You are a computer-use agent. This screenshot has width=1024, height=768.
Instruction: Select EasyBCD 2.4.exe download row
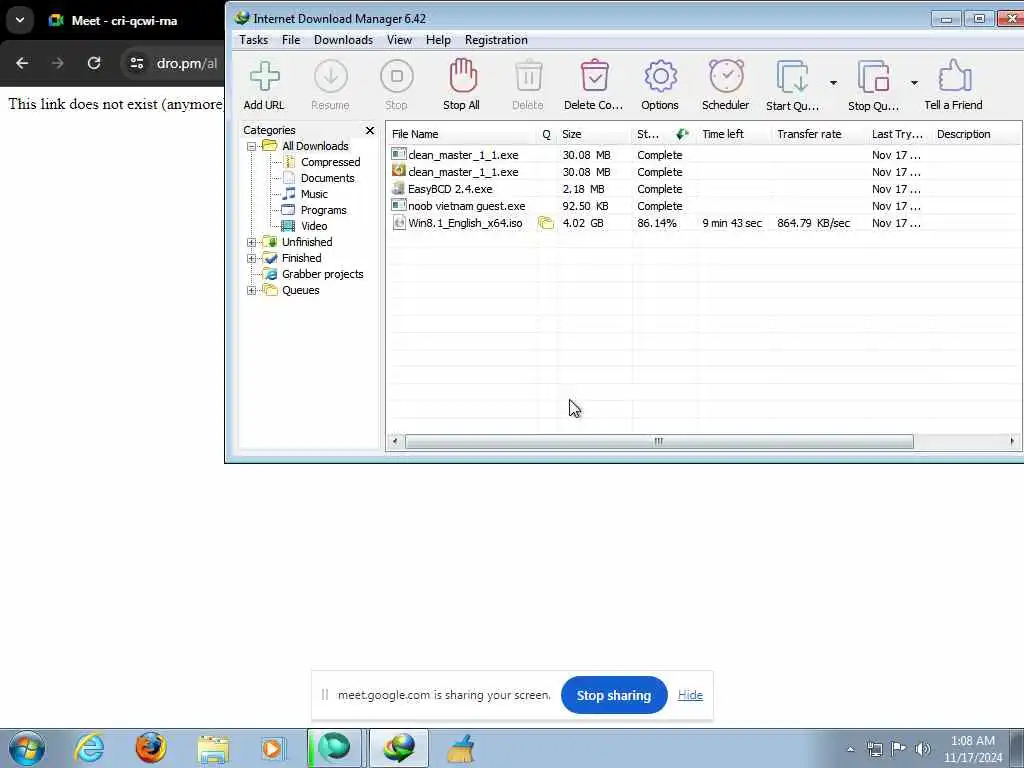point(704,189)
